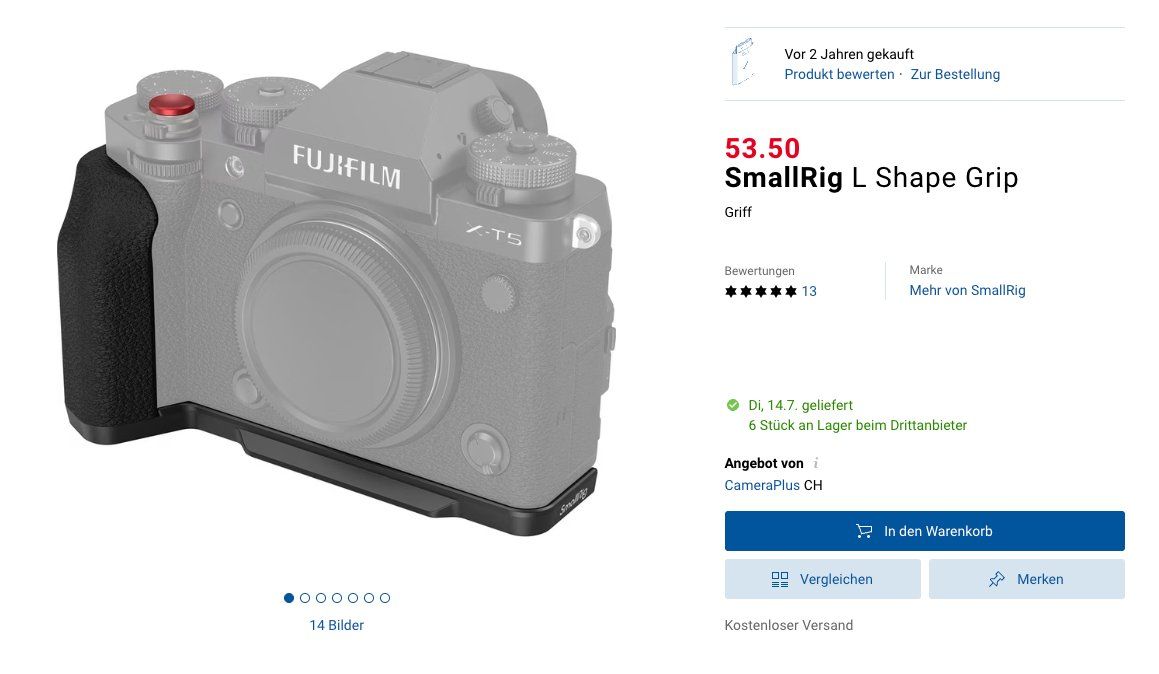Click the compare grid icon beside Vergleichen

780,579
